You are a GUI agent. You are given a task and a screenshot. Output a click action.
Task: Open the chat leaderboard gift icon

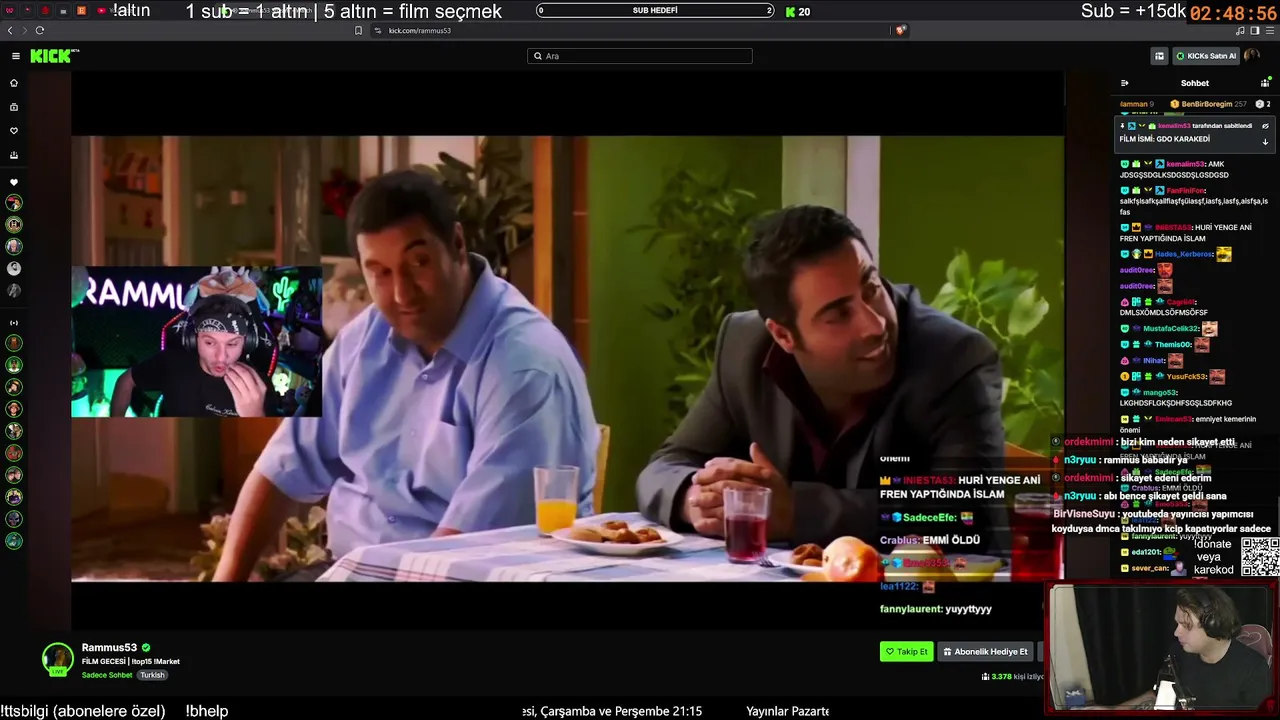(1265, 83)
